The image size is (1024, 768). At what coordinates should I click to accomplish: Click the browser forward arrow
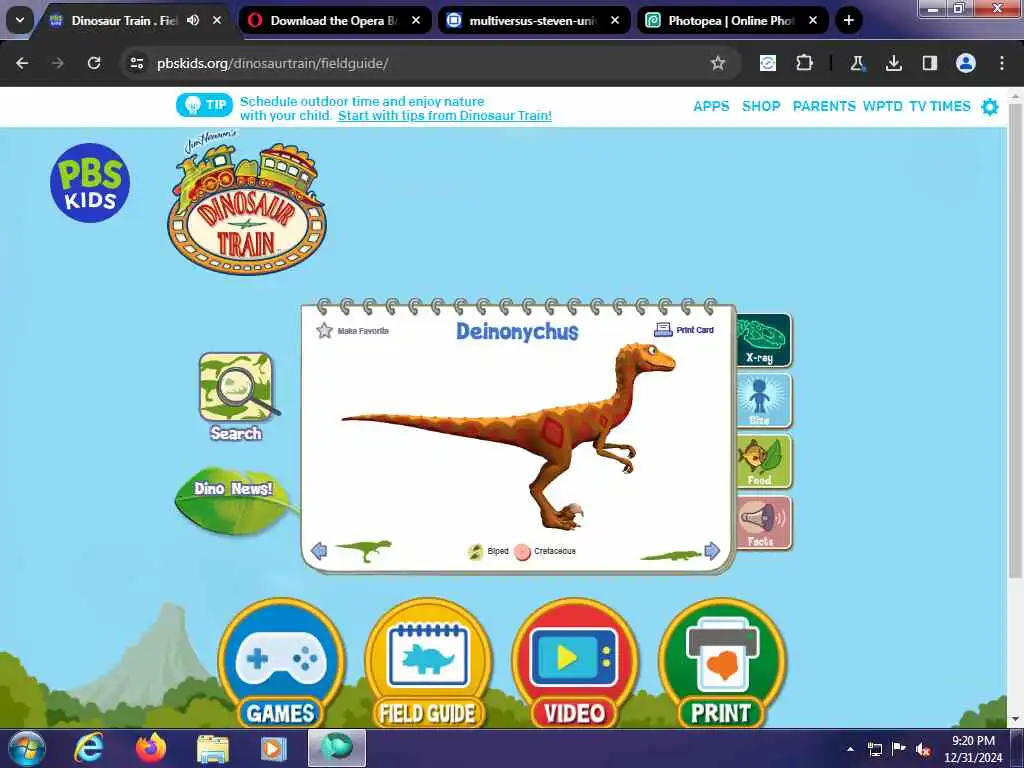point(57,63)
